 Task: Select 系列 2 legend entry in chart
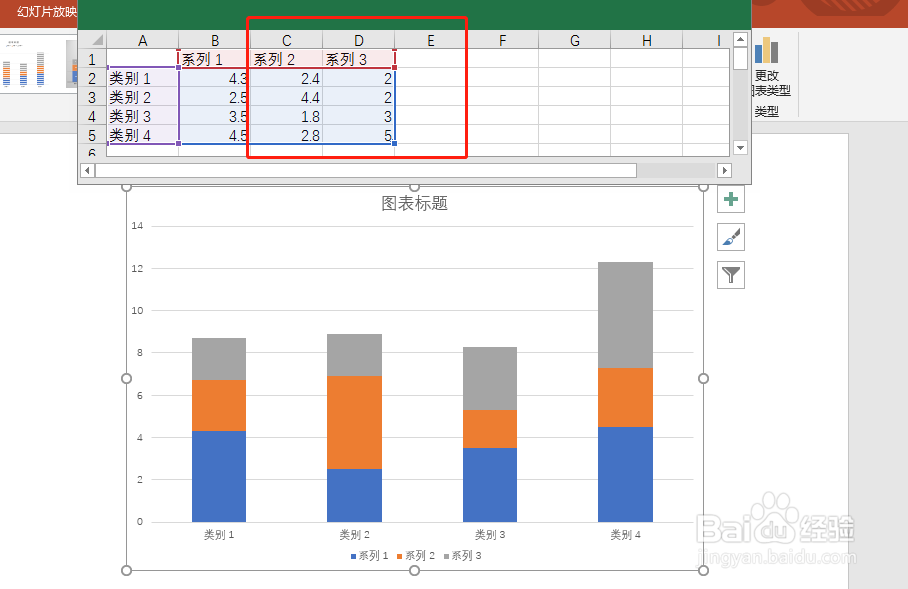click(416, 556)
